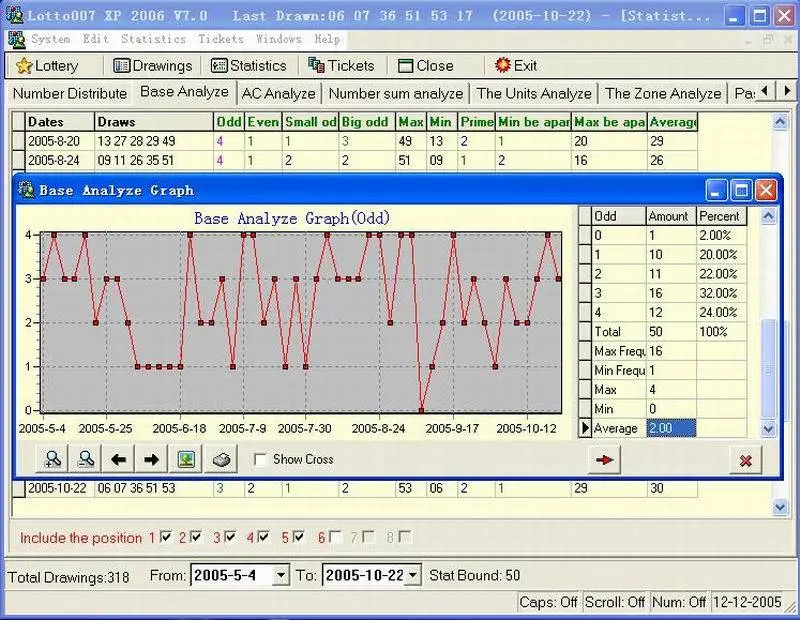Open the From date dropdown
Viewport: 800px width, 620px height.
pyautogui.click(x=280, y=576)
